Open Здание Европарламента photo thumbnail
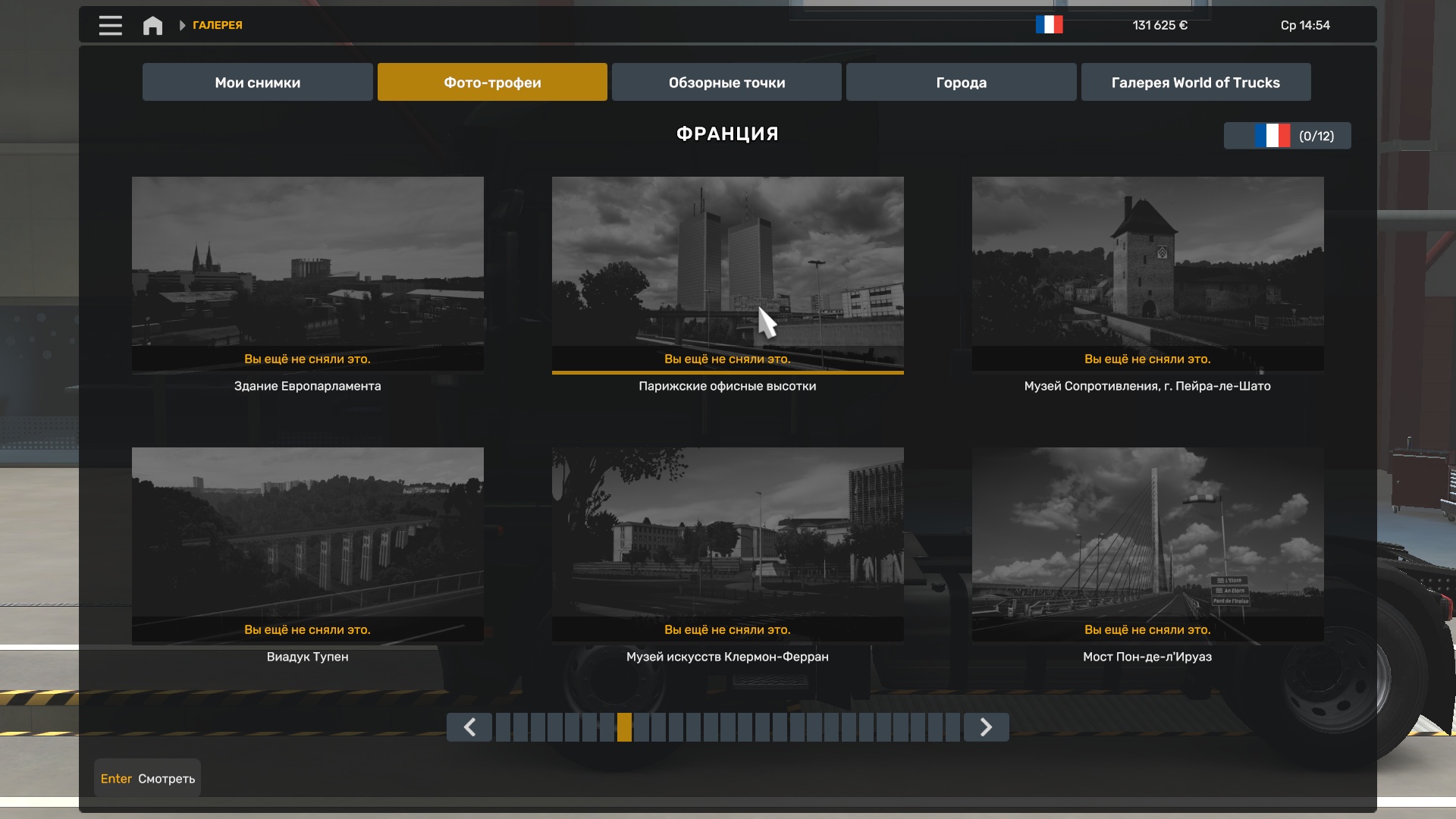This screenshot has width=1456, height=819. click(307, 262)
